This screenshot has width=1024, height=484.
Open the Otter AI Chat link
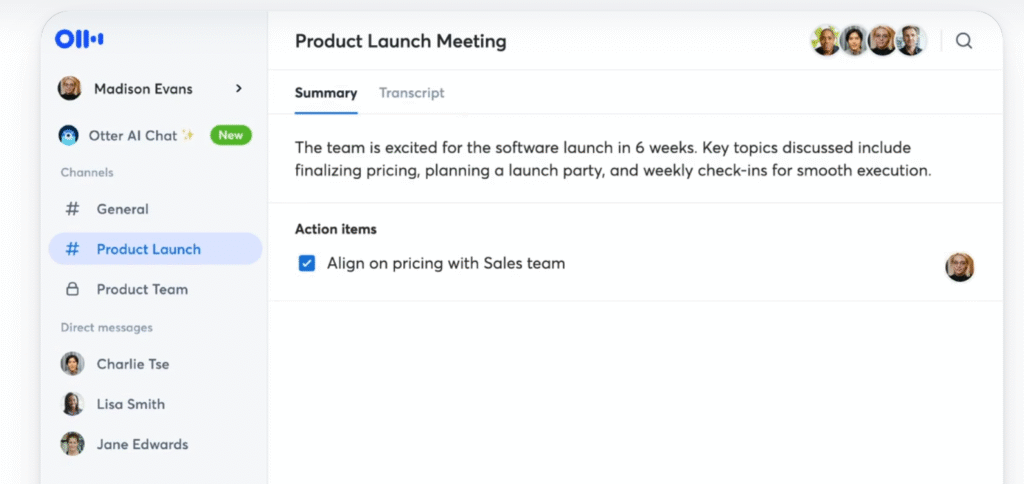point(134,135)
